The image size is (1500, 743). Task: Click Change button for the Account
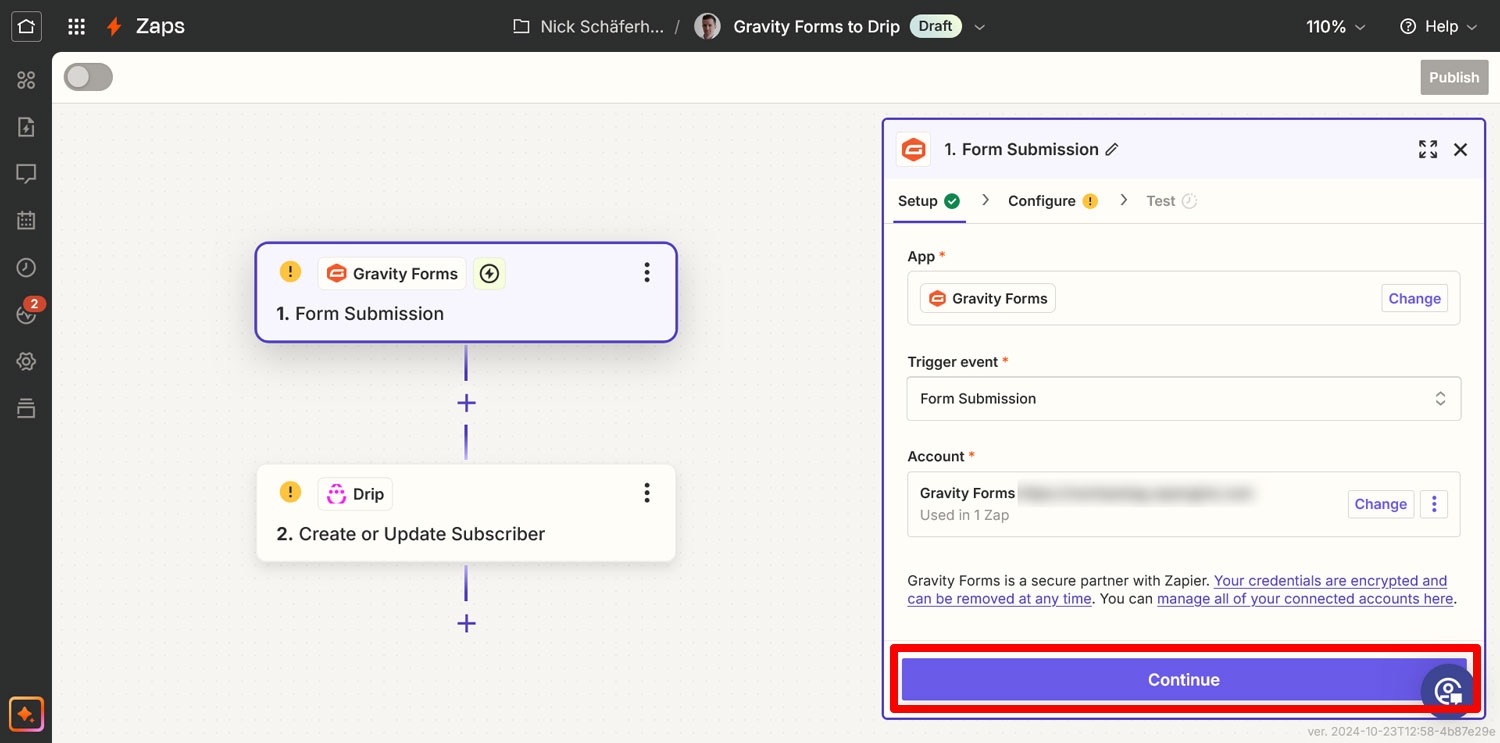click(x=1380, y=504)
